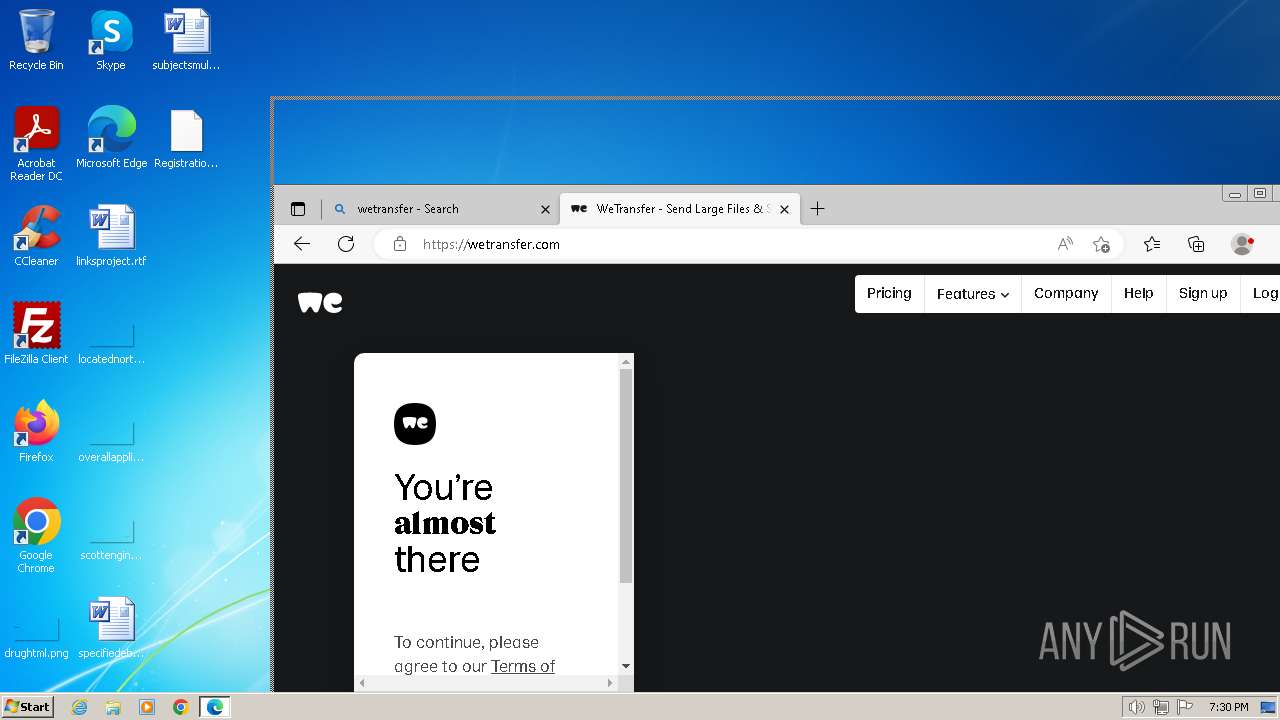Switch to Edge taskbar button
The width and height of the screenshot is (1280, 720).
pos(215,707)
